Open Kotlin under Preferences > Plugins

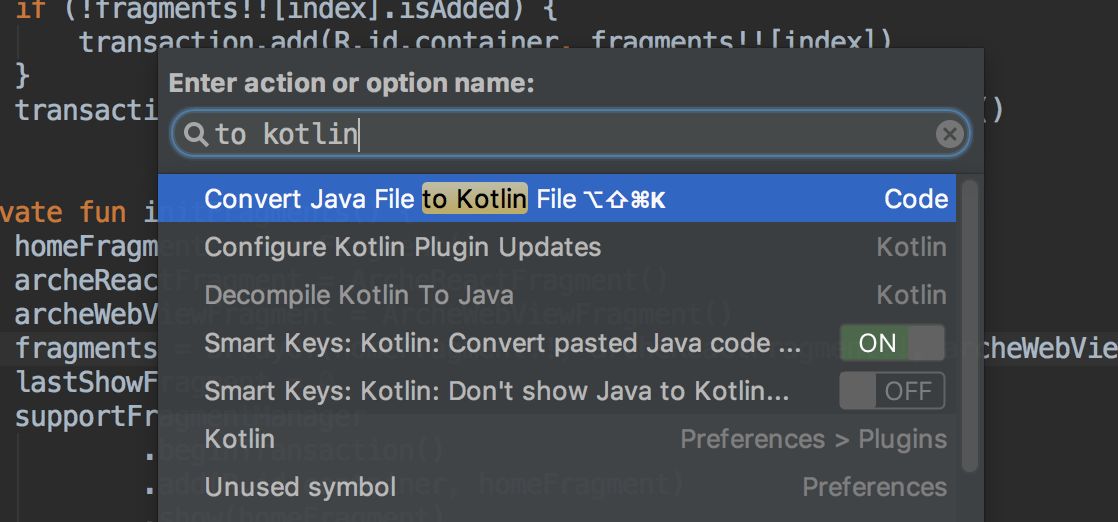557,439
